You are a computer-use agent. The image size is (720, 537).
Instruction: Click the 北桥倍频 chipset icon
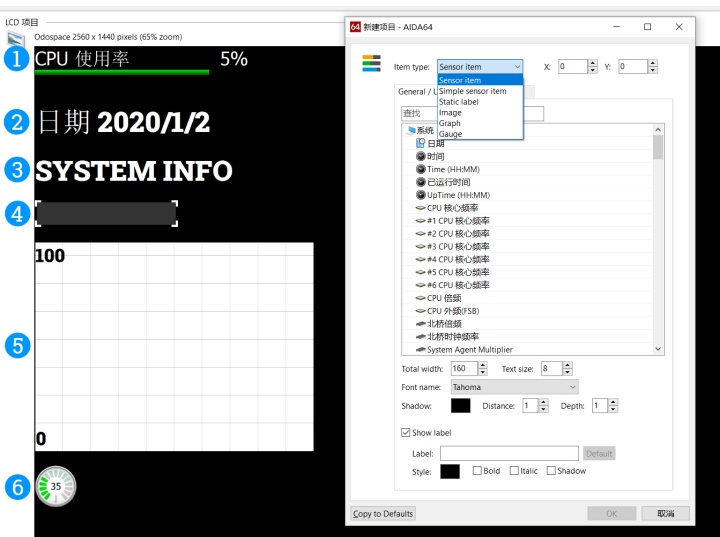pyautogui.click(x=420, y=323)
